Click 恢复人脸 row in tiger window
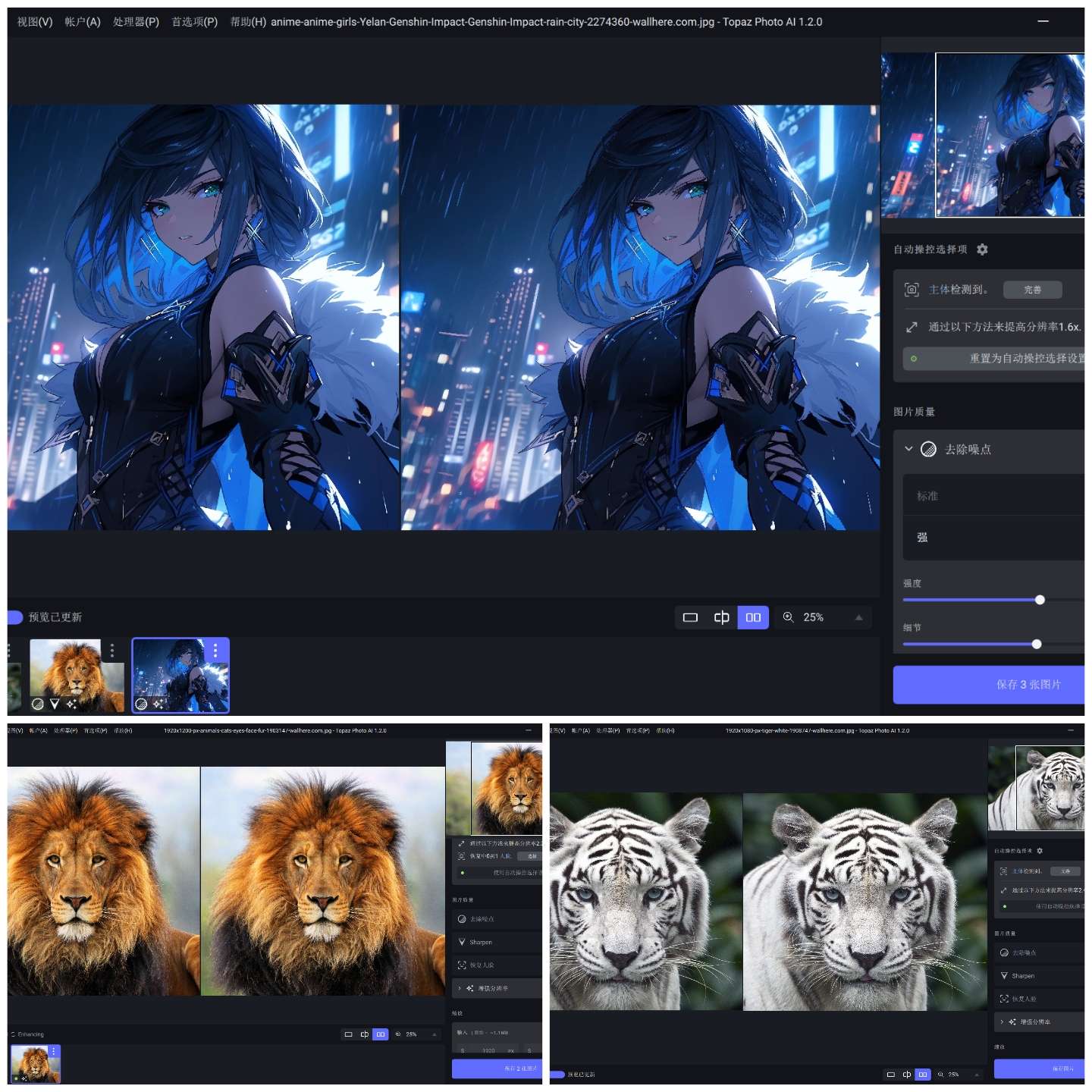The image size is (1092, 1092). click(x=1039, y=999)
